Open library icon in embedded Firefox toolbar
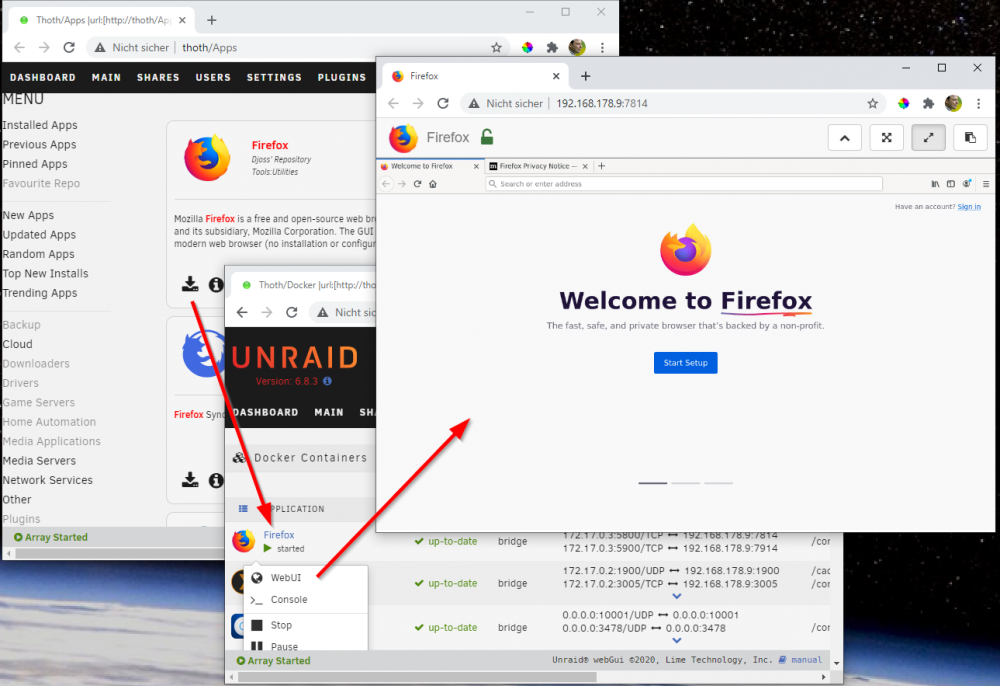The width and height of the screenshot is (1000, 686). coord(935,184)
